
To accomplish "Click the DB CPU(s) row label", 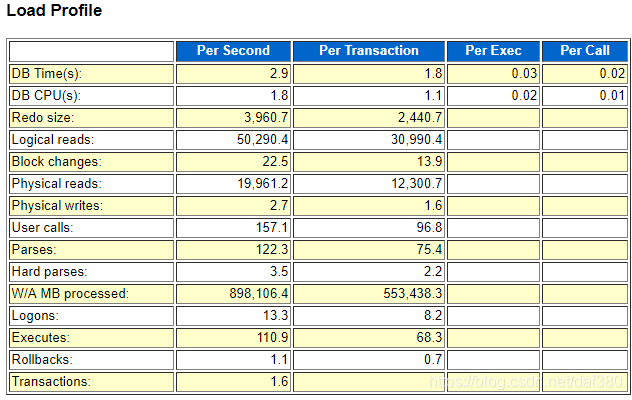I will [x=46, y=96].
